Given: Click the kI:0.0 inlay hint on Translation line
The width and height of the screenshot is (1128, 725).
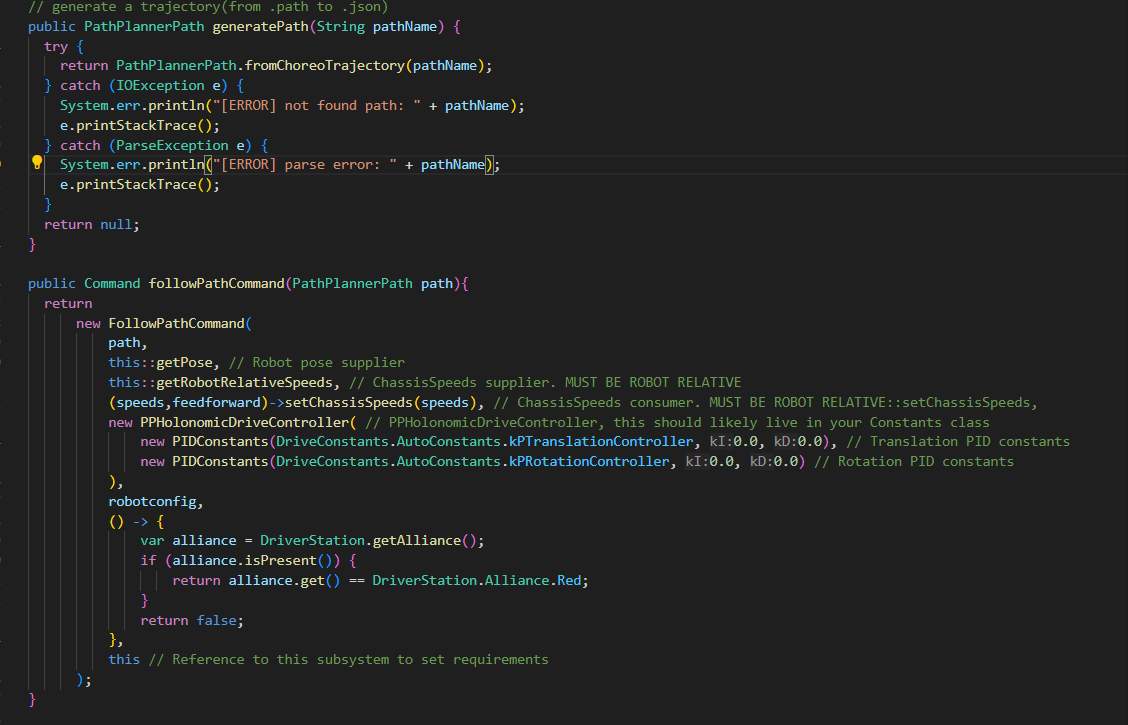Looking at the screenshot, I should [x=734, y=442].
